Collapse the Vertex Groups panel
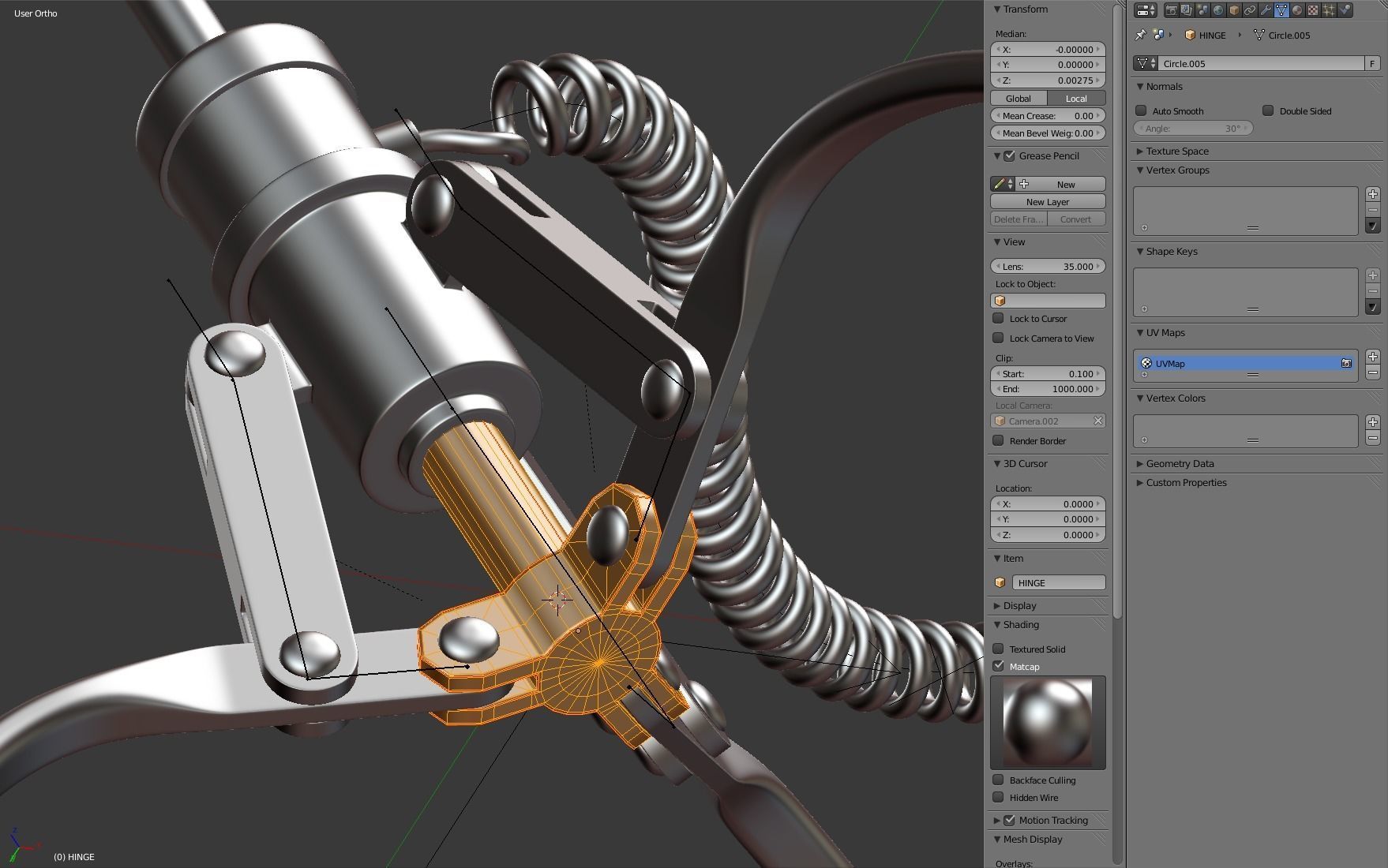This screenshot has width=1388, height=868. (1140, 170)
